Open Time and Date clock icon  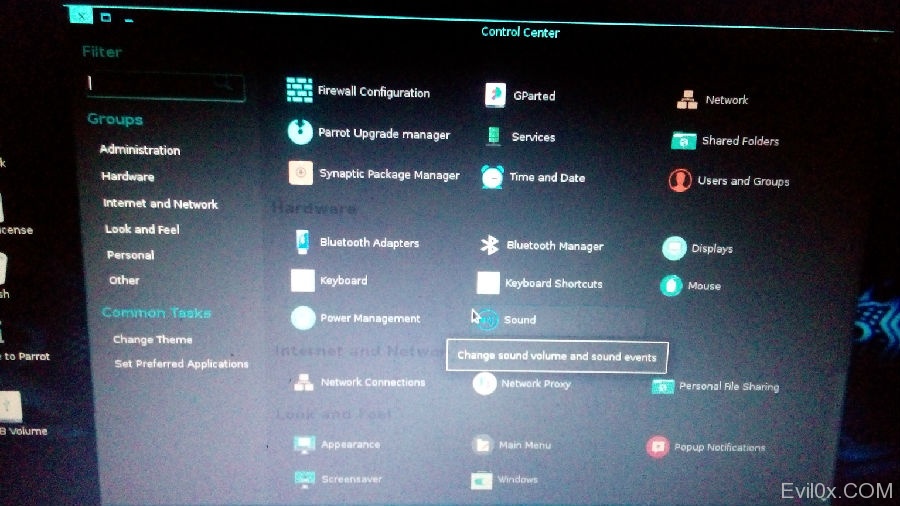click(492, 177)
